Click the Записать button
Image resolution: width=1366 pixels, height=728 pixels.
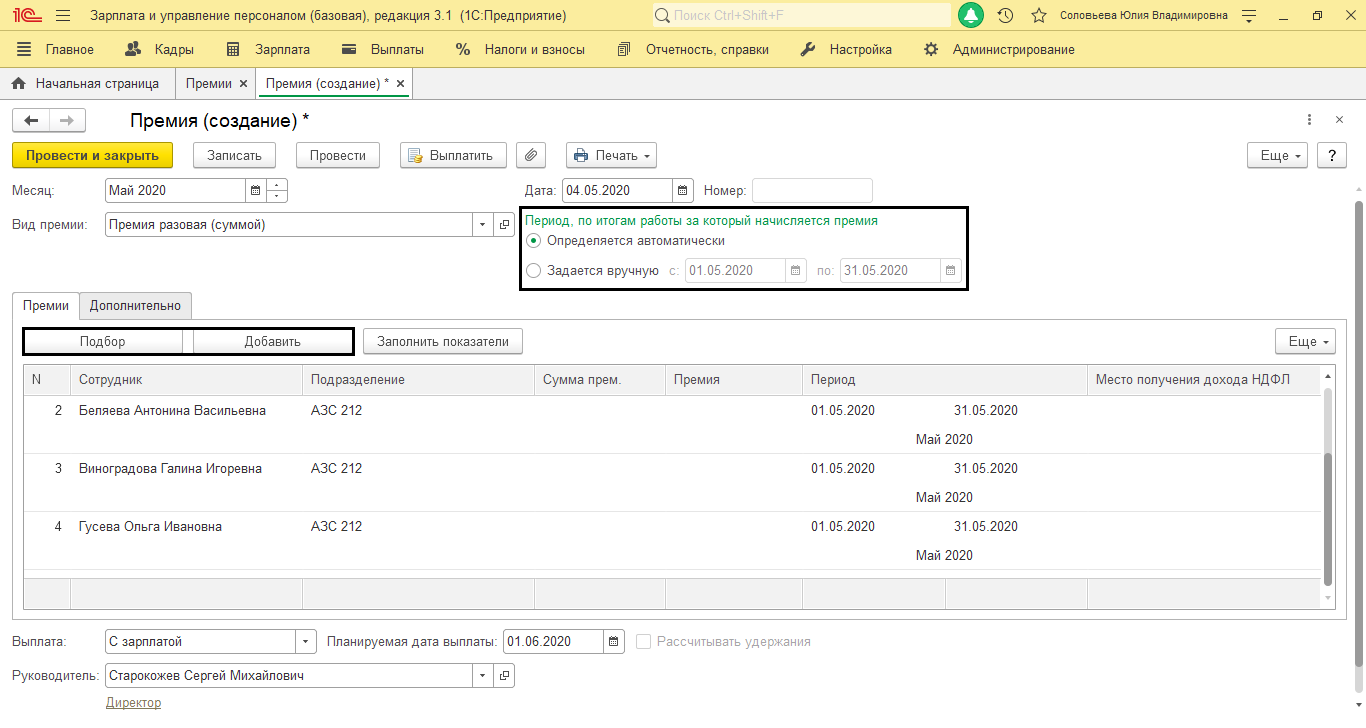[234, 155]
